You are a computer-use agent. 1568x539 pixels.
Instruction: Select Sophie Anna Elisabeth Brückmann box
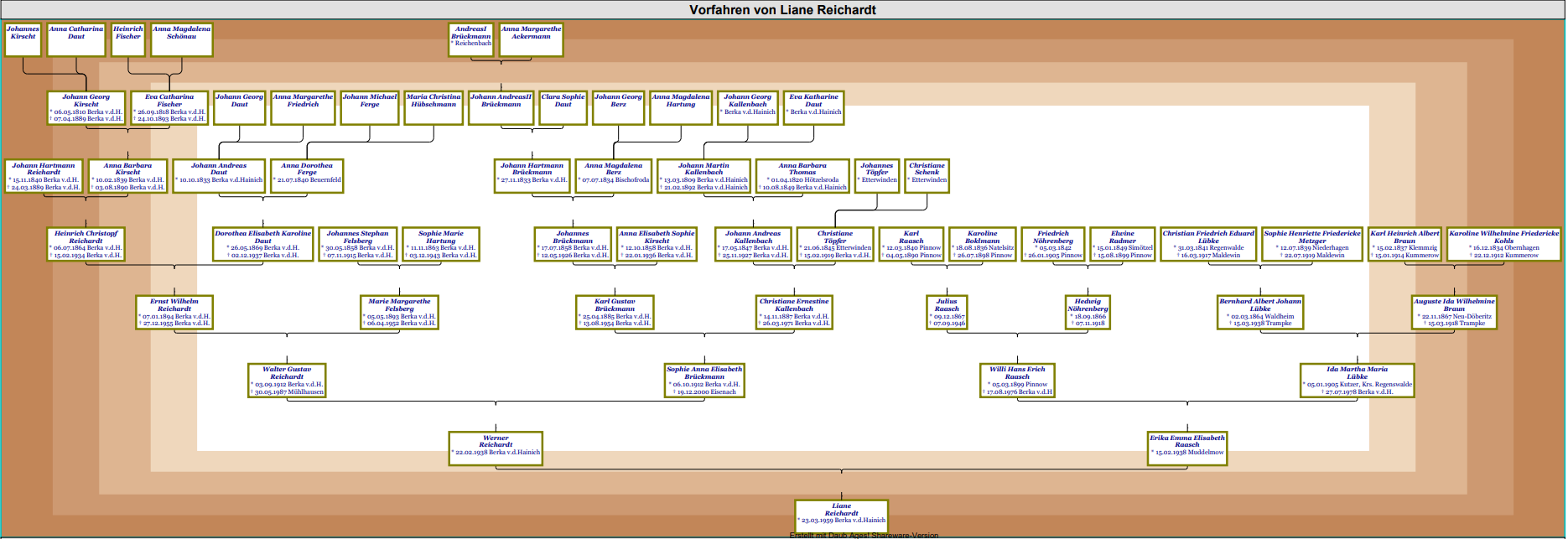(704, 381)
